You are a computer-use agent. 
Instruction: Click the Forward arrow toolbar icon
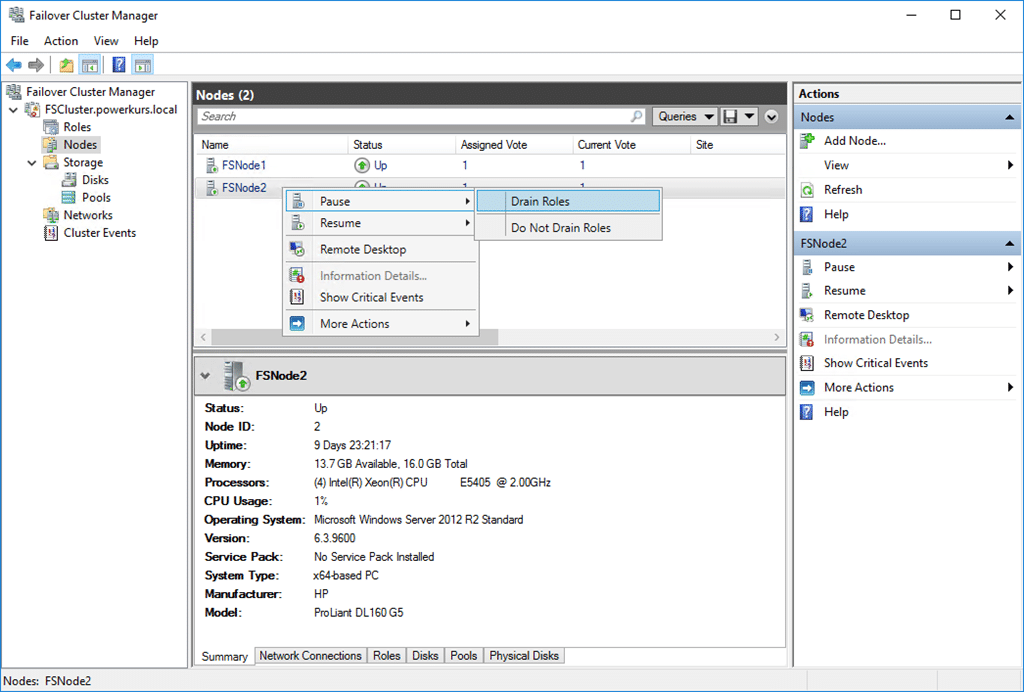(36, 65)
